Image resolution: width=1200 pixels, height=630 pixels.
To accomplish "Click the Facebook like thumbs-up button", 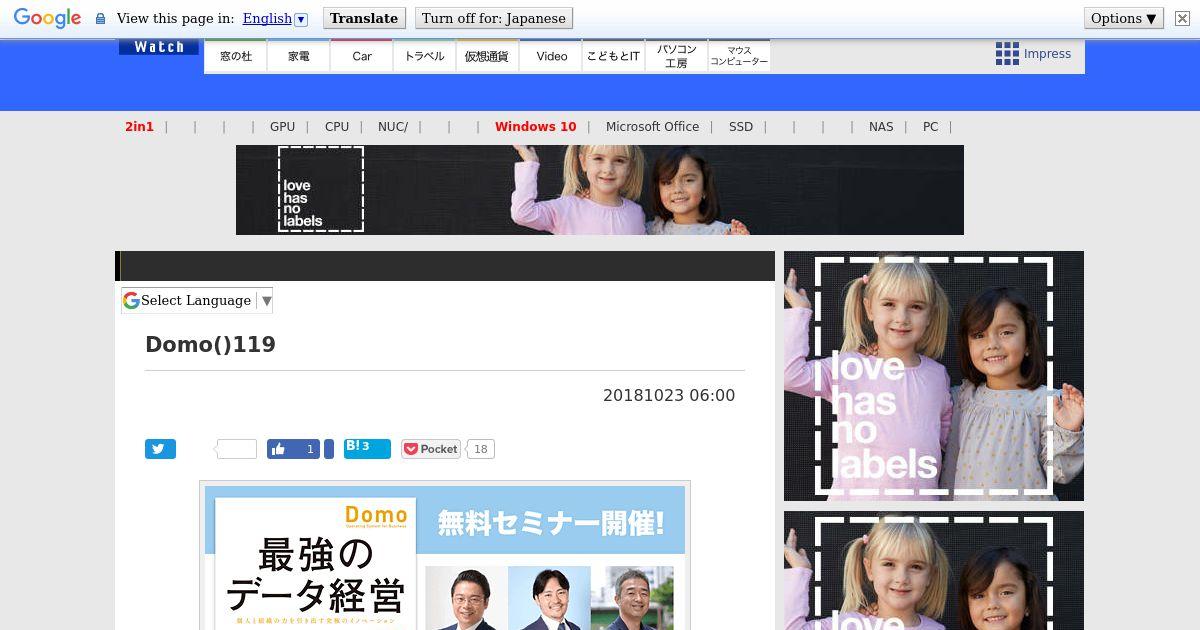I will click(x=293, y=449).
